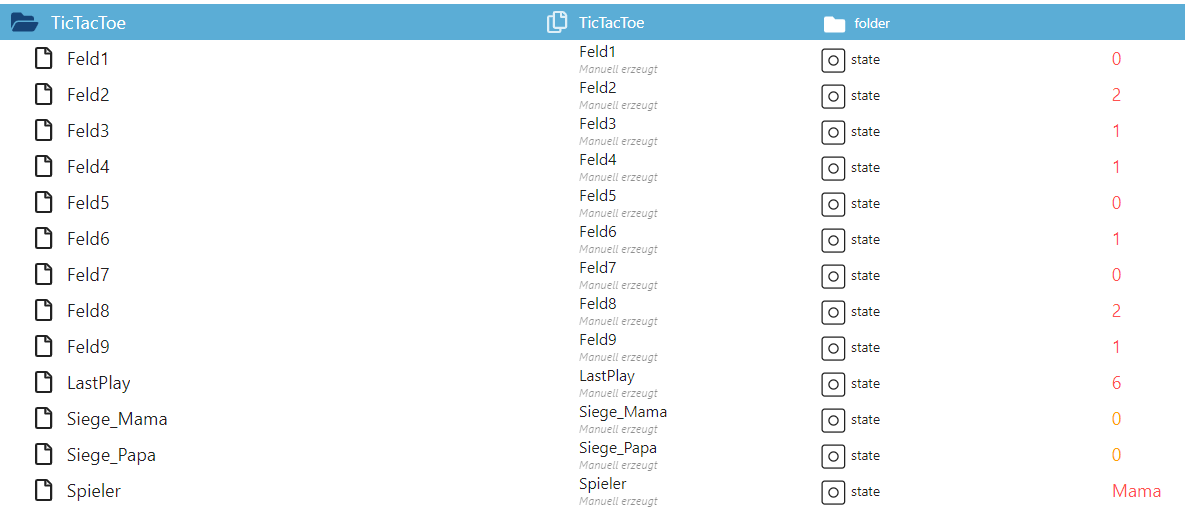The image size is (1185, 513).
Task: Select the Feld5 tree item
Action: click(88, 203)
